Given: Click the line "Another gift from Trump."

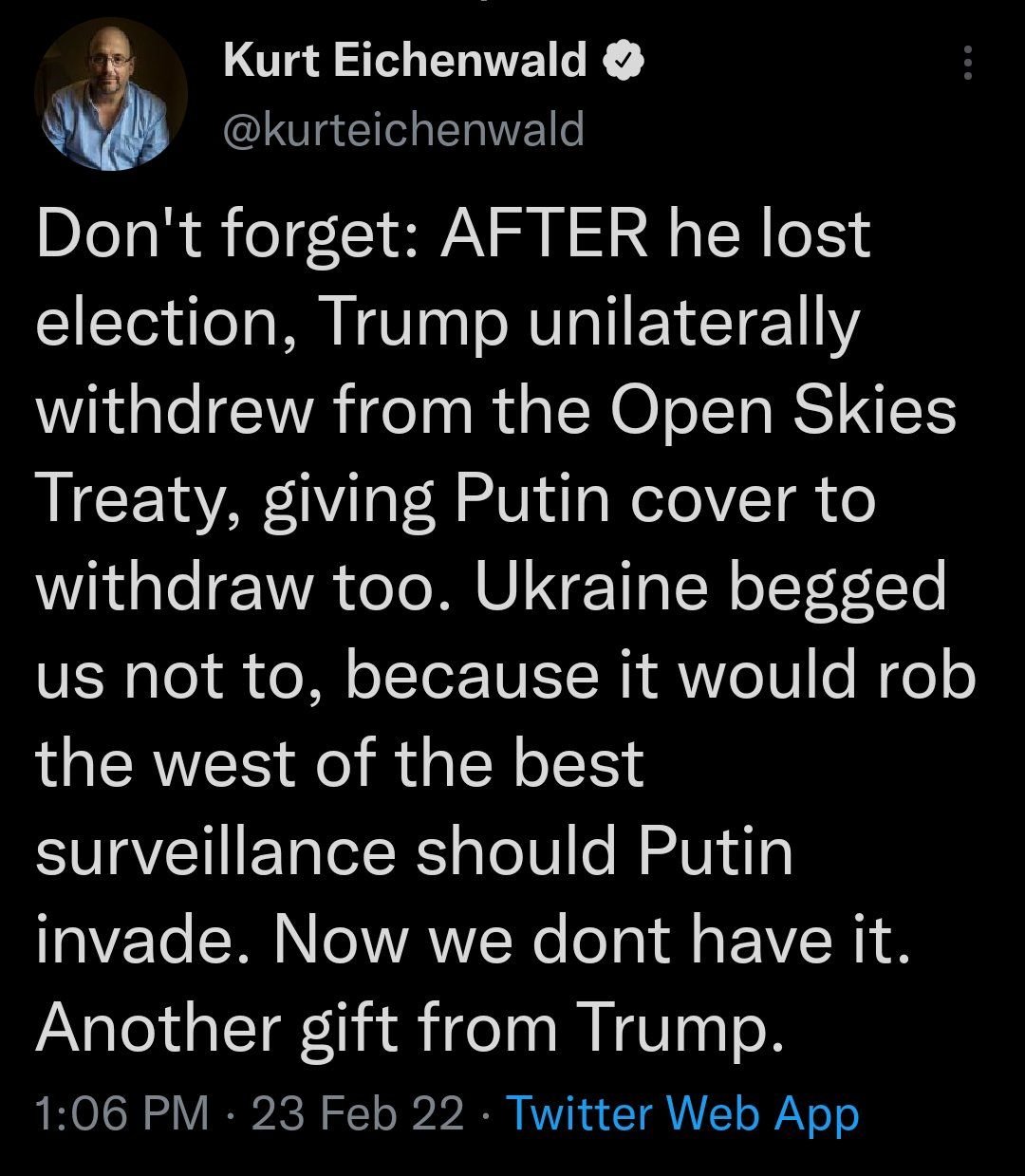Looking at the screenshot, I should tap(412, 1029).
